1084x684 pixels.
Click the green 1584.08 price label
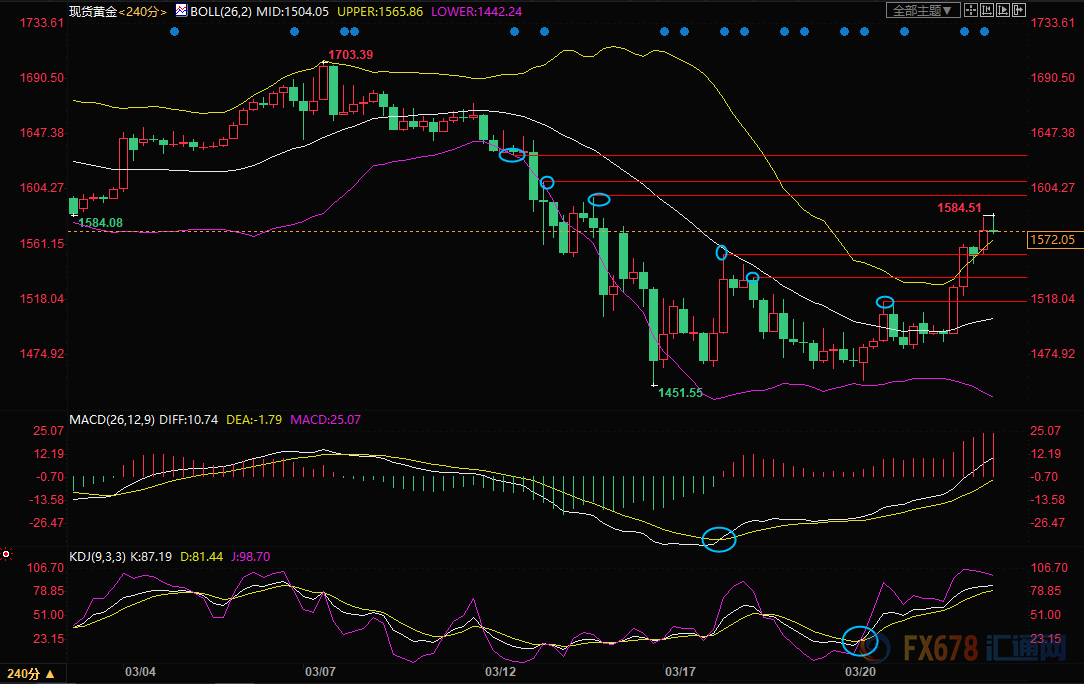101,223
